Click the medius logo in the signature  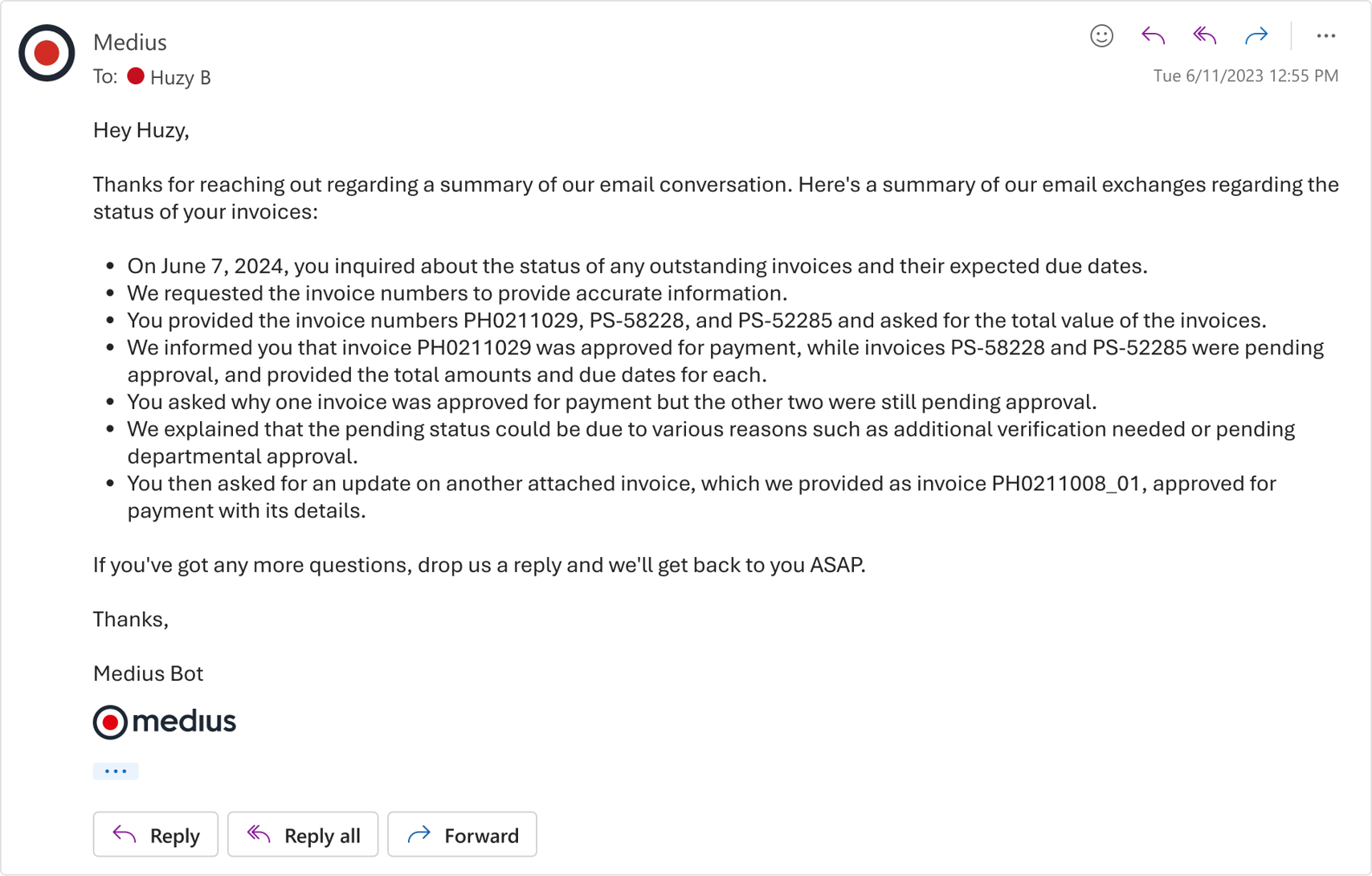click(164, 721)
